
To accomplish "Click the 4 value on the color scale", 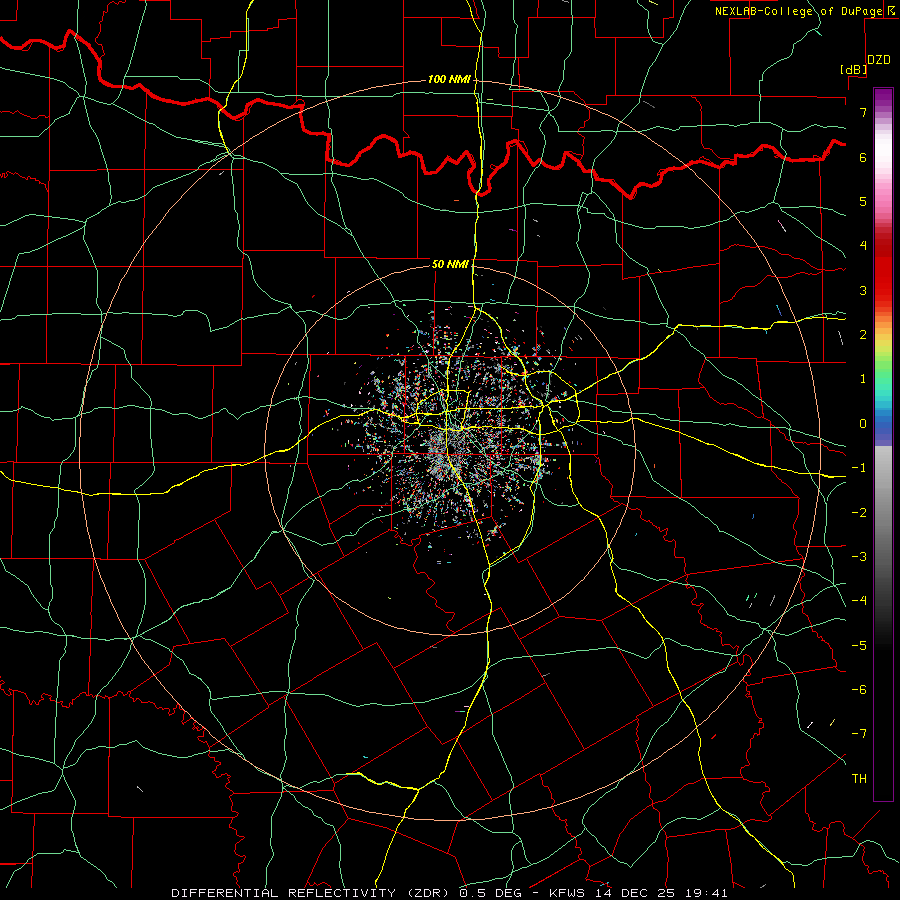I will click(x=863, y=246).
